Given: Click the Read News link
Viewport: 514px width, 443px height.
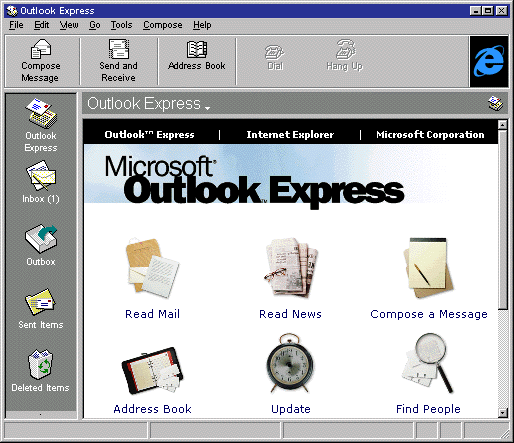Looking at the screenshot, I should [290, 314].
